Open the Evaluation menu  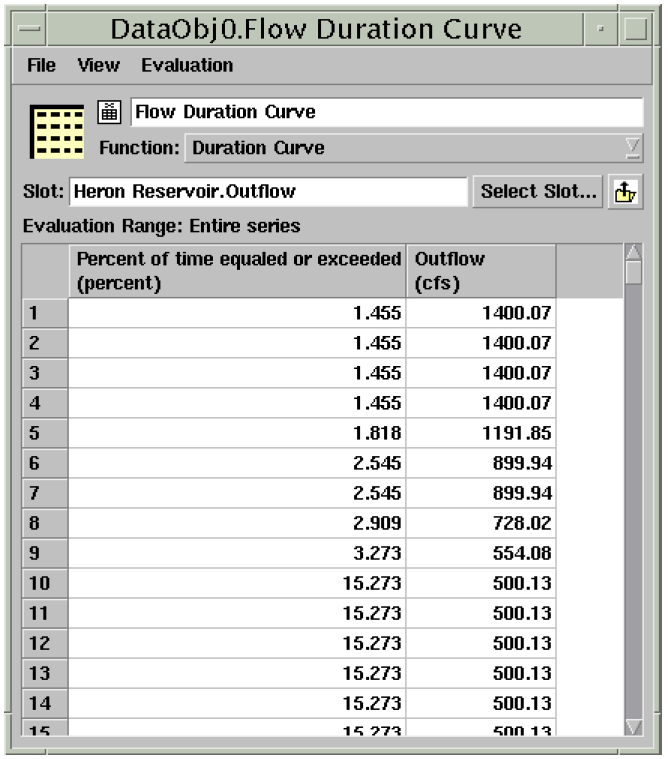(x=187, y=66)
